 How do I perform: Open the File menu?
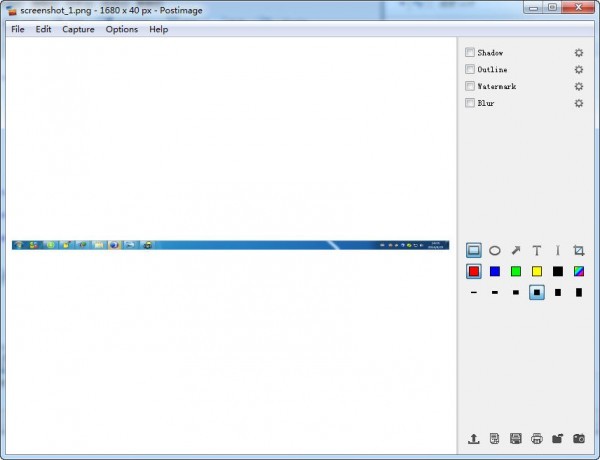17,29
